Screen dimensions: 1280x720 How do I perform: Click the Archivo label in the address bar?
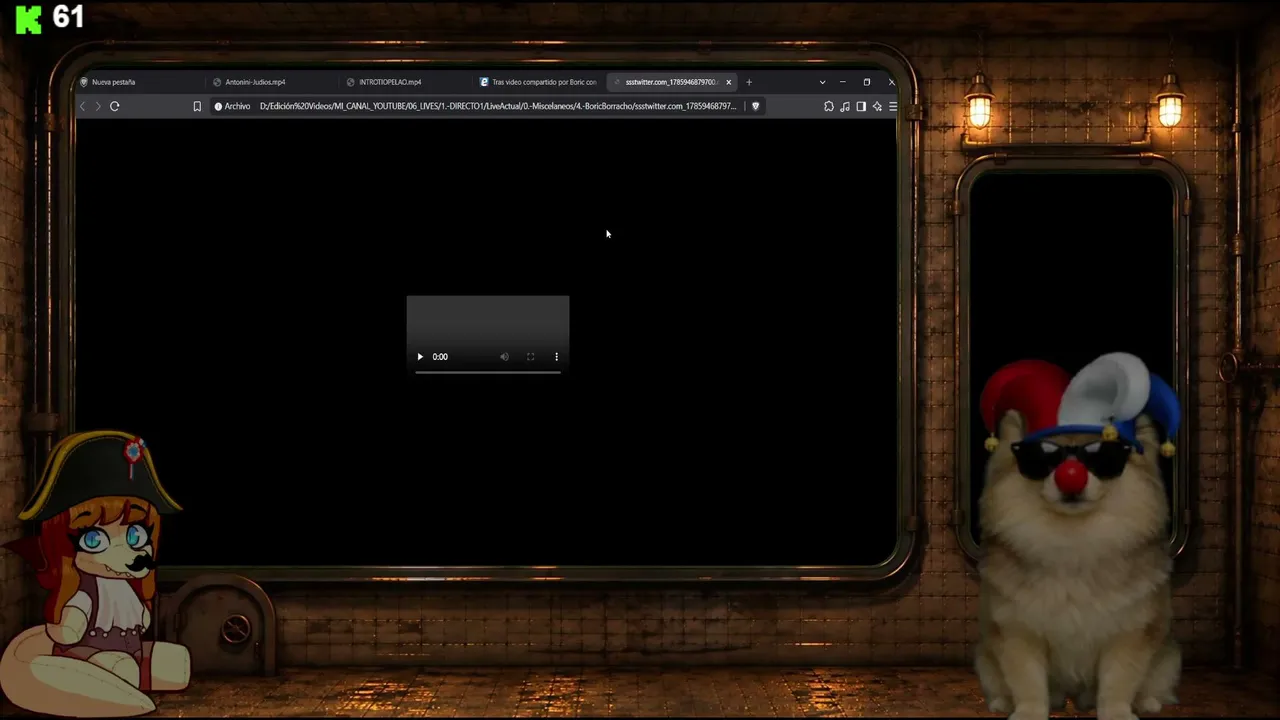[238, 106]
